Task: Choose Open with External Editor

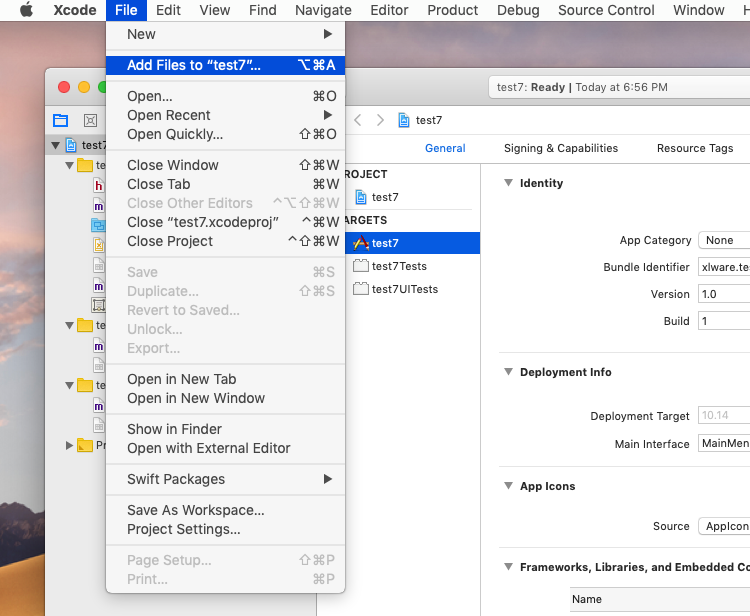Action: click(225, 448)
